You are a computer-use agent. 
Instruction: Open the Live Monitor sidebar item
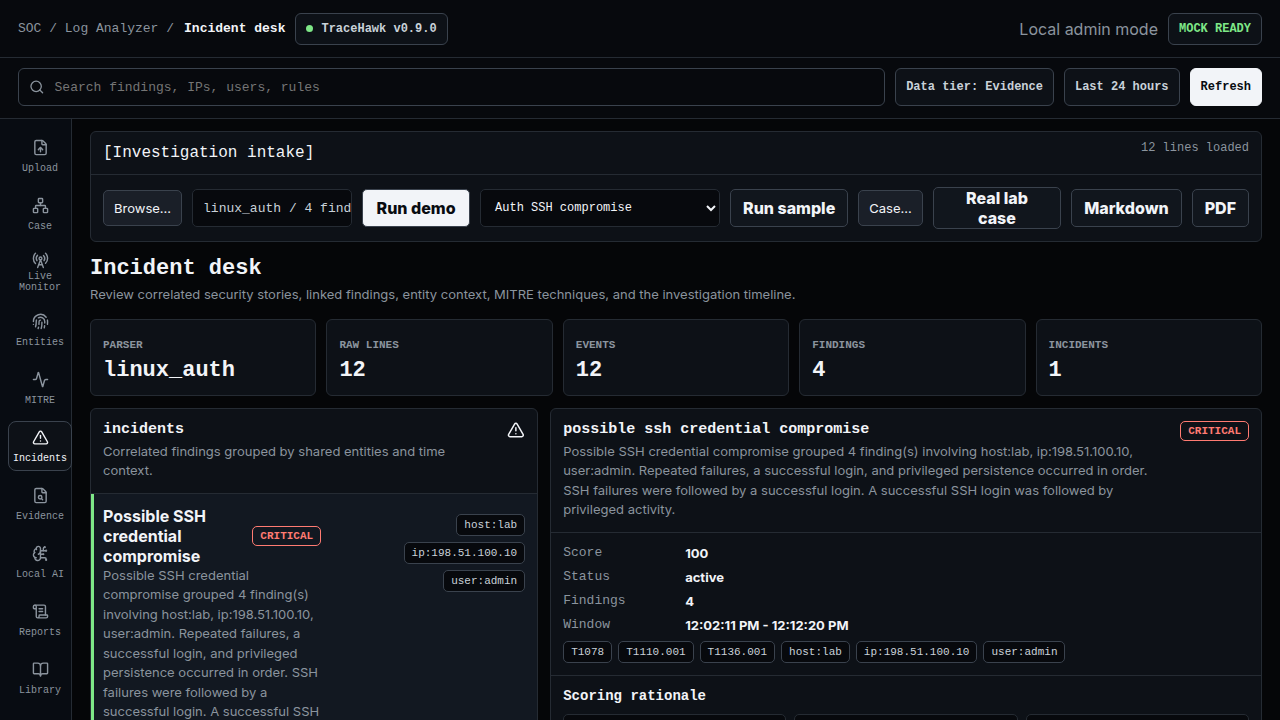pos(40,271)
